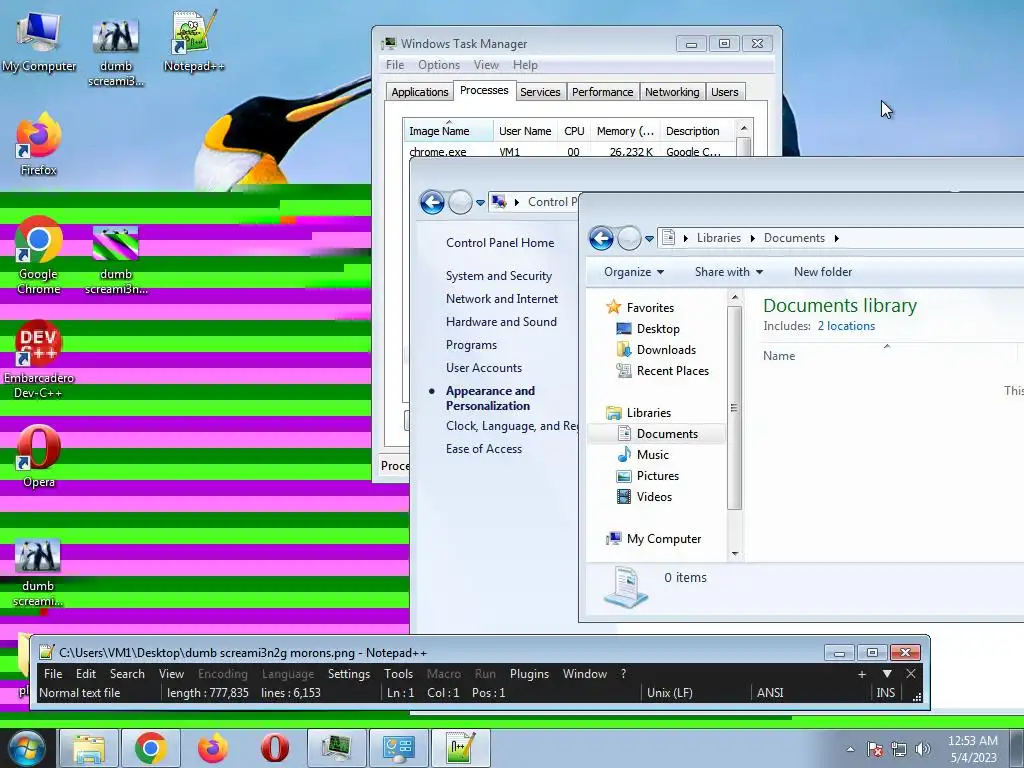Click the network tray icon
Viewport: 1024px width, 768px height.
[x=899, y=749]
